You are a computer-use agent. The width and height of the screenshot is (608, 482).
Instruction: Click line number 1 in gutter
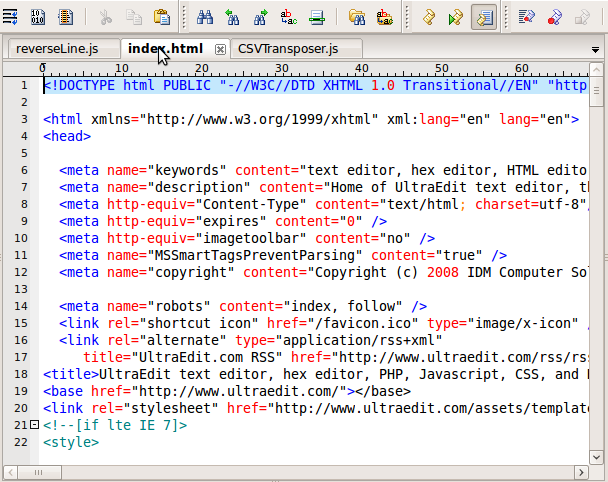coord(24,85)
